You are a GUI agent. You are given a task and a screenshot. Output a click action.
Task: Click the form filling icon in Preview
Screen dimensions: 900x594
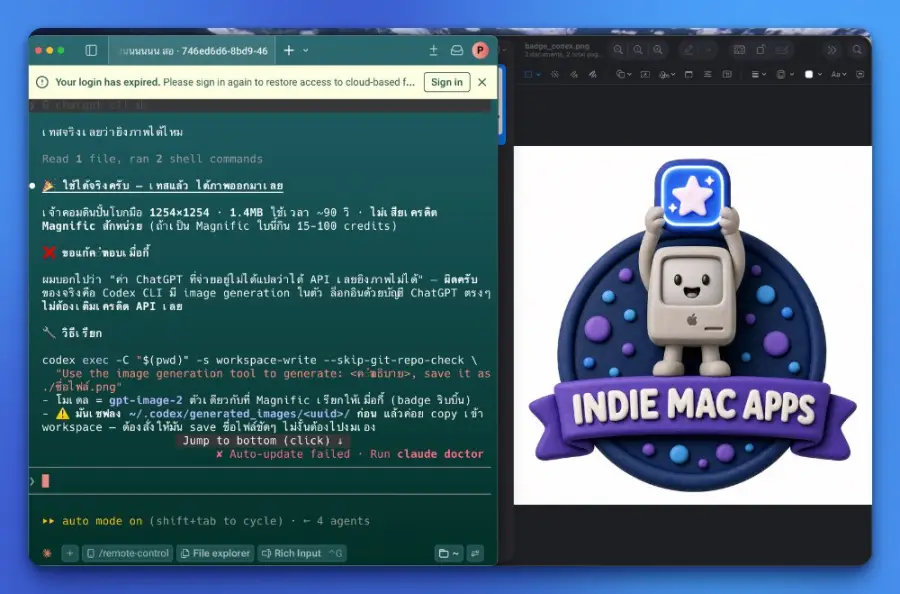coord(782,50)
